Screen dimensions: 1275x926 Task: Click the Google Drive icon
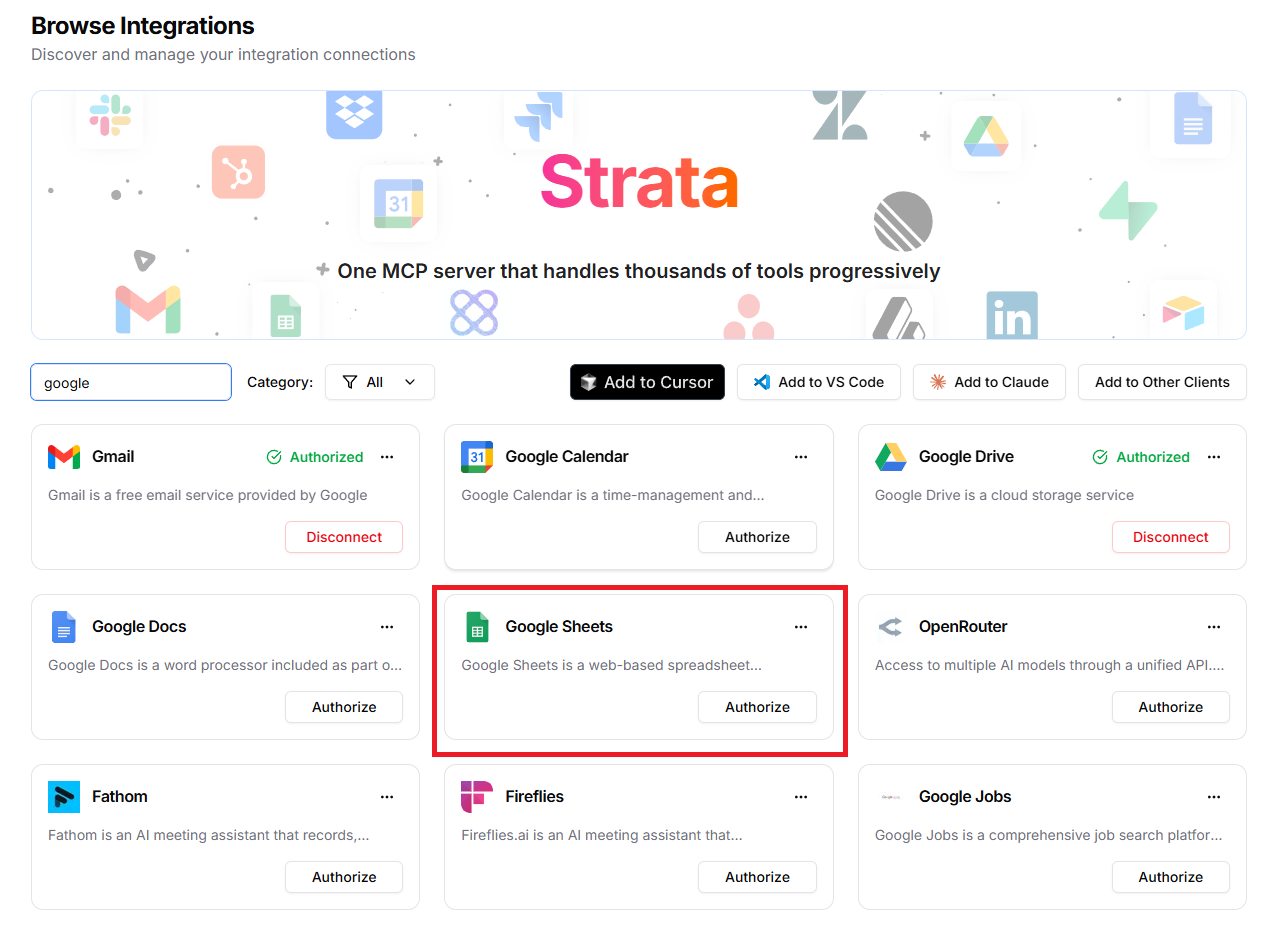pos(891,456)
